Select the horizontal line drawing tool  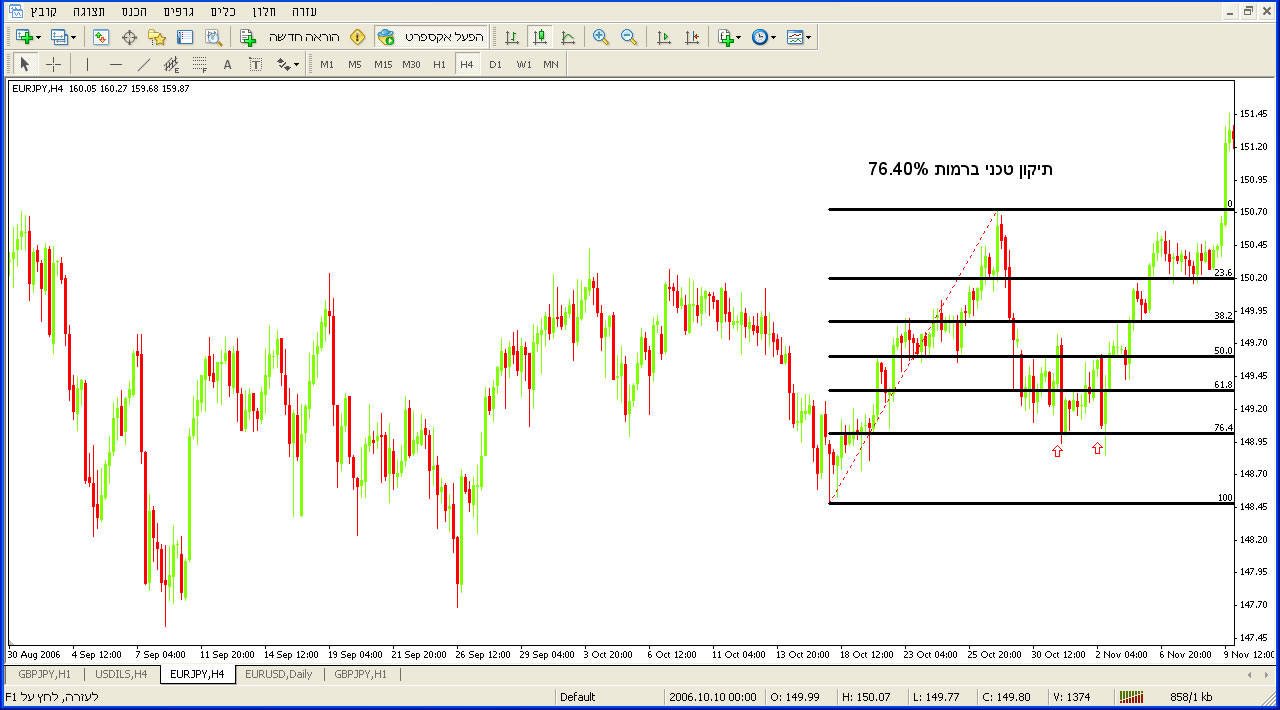click(x=115, y=64)
